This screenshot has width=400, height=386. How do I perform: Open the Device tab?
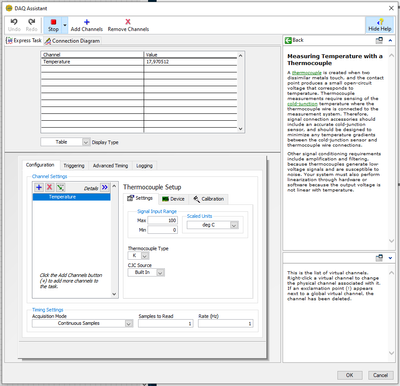pos(173,199)
